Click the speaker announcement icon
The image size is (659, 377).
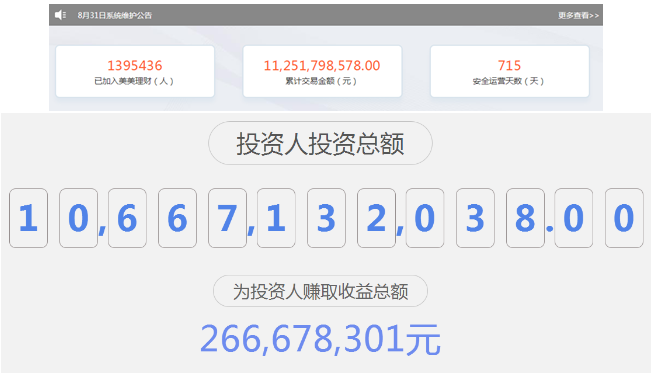coord(61,15)
